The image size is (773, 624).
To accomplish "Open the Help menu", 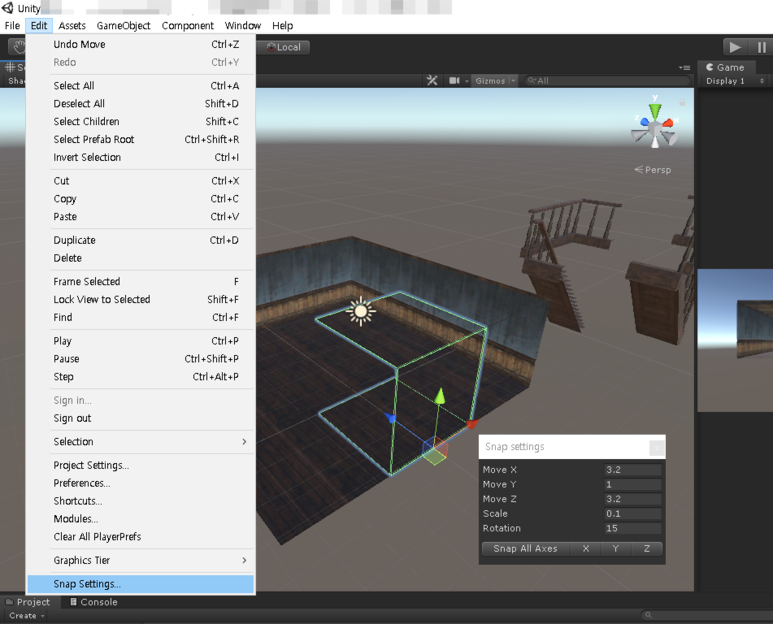I will 282,26.
